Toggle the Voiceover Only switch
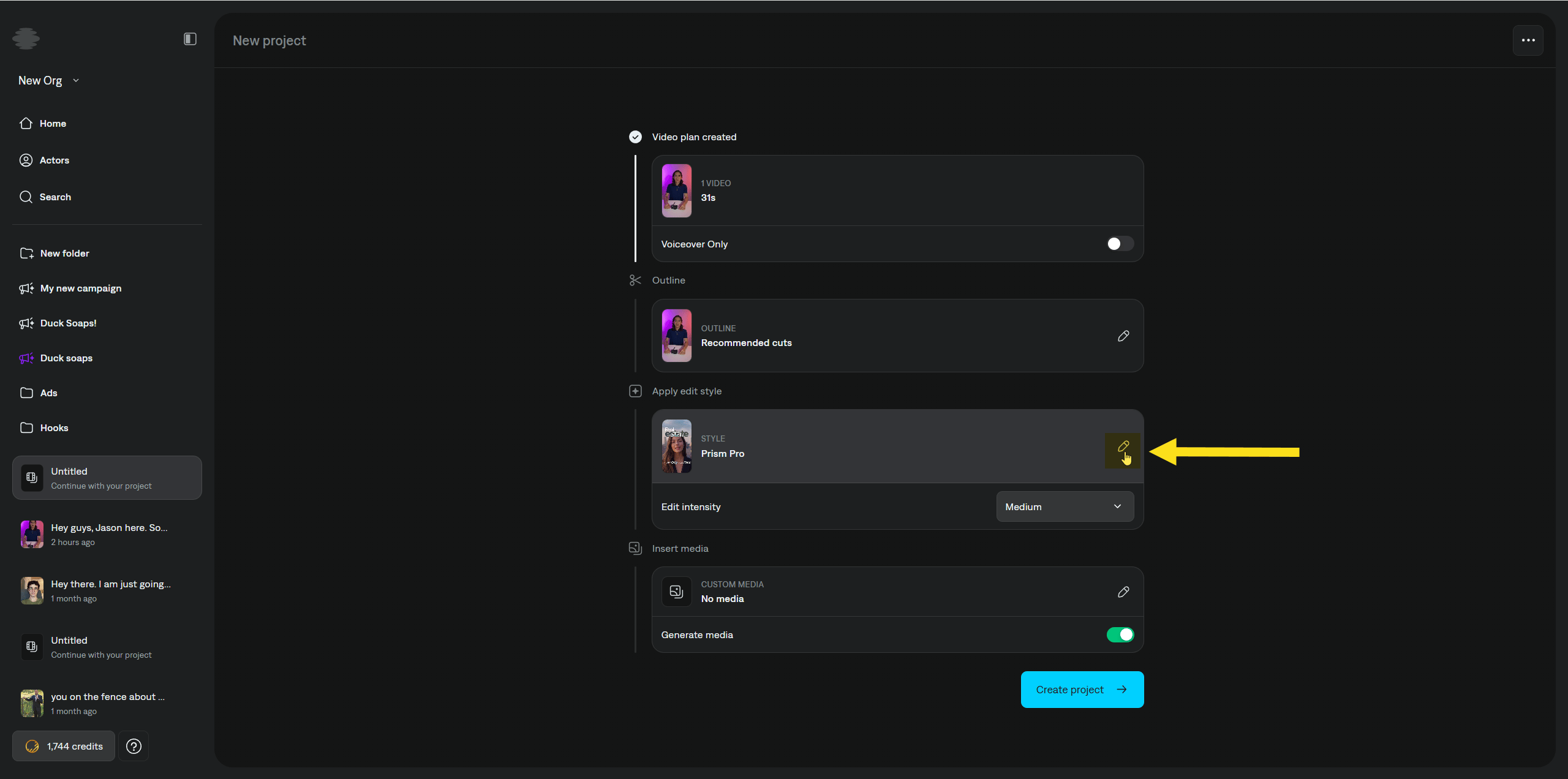Viewport: 1568px width, 779px height. (1120, 244)
